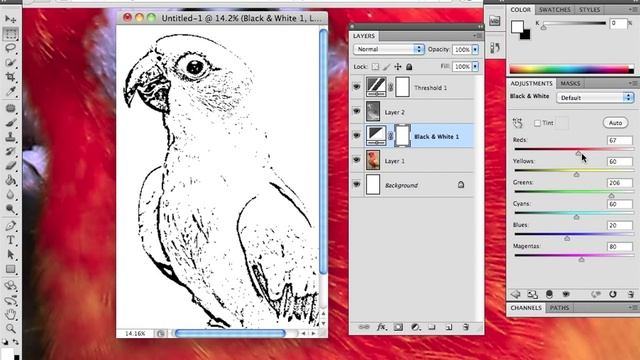Screen dimensions: 640x360
Task: Click the Blues value field
Action: 620,225
